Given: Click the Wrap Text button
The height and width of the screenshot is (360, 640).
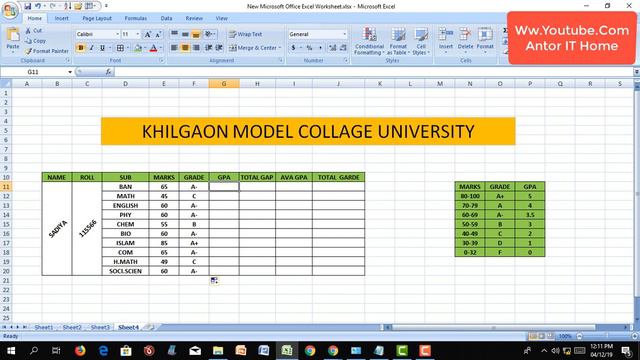Looking at the screenshot, I should [x=245, y=34].
